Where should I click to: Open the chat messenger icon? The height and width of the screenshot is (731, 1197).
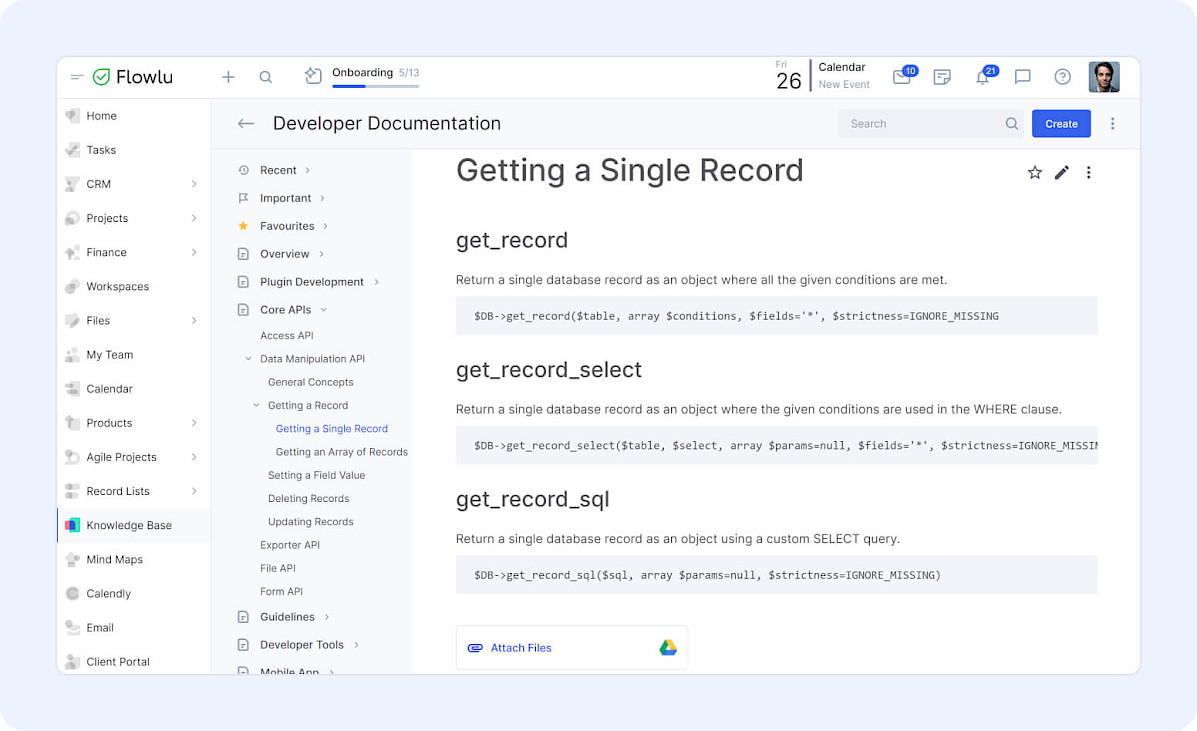coord(1022,77)
